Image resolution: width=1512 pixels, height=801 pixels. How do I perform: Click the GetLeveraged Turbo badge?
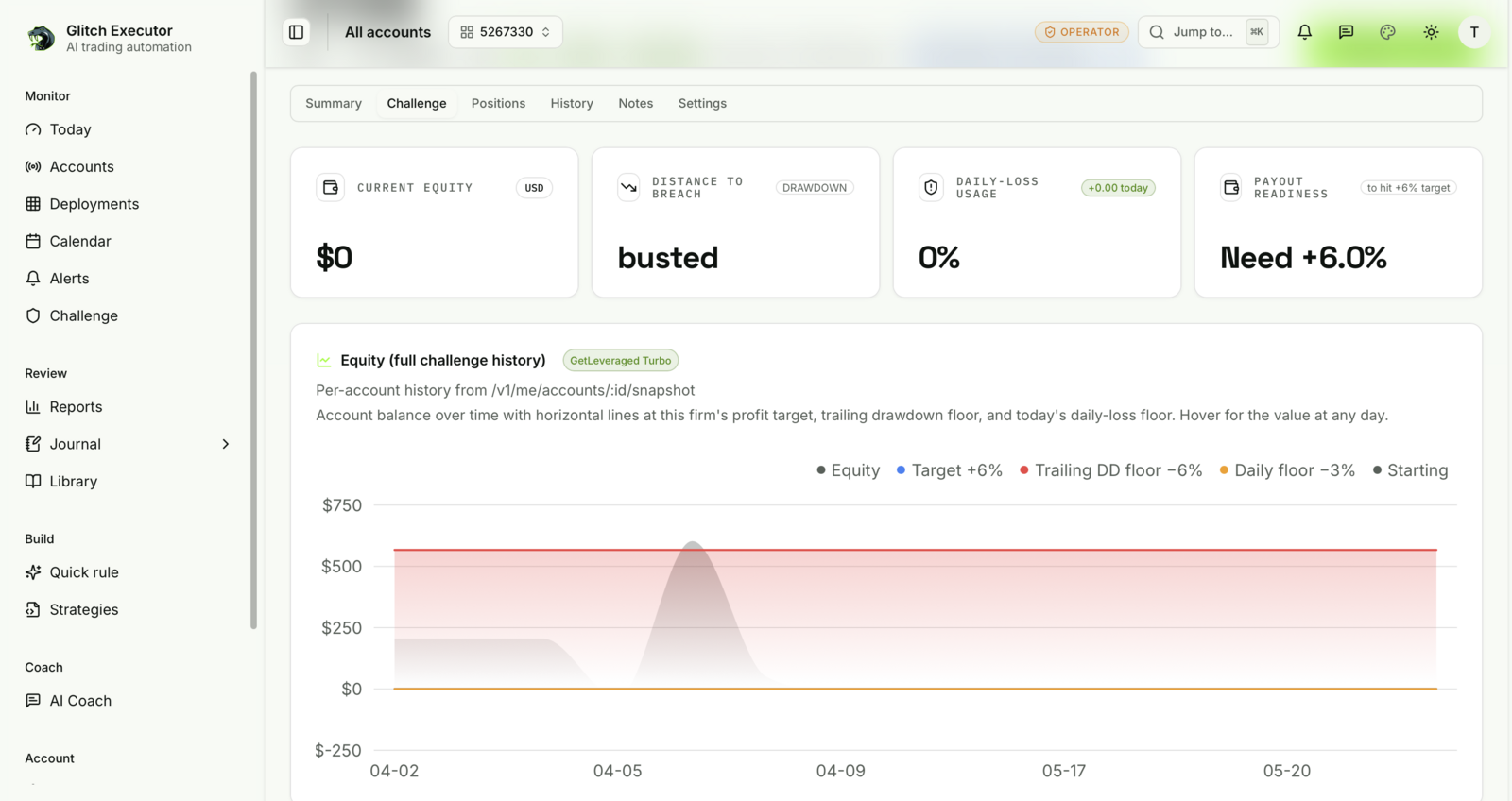pos(621,360)
